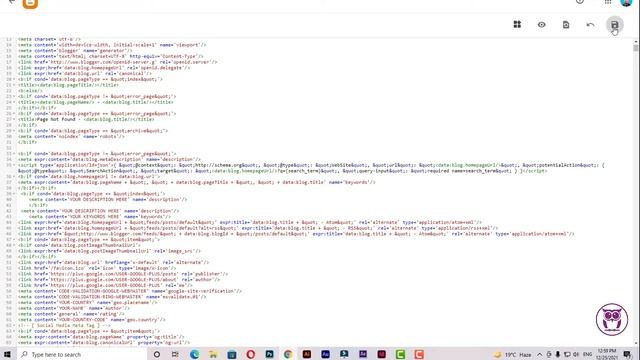Click the undo arrow icon in the editor toolbar
The width and height of the screenshot is (640, 360).
[x=590, y=25]
